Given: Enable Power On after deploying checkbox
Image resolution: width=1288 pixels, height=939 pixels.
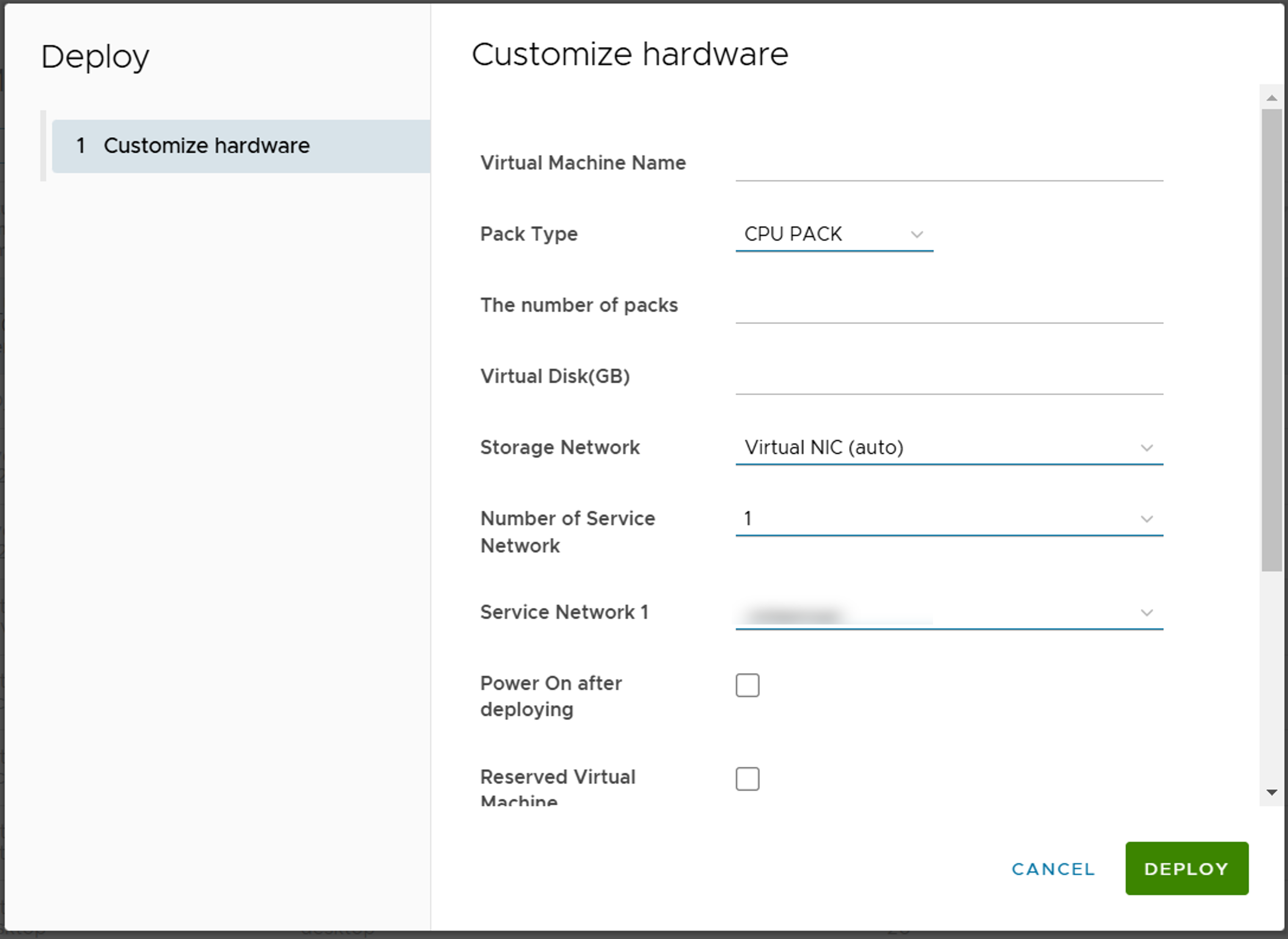Looking at the screenshot, I should coord(747,685).
